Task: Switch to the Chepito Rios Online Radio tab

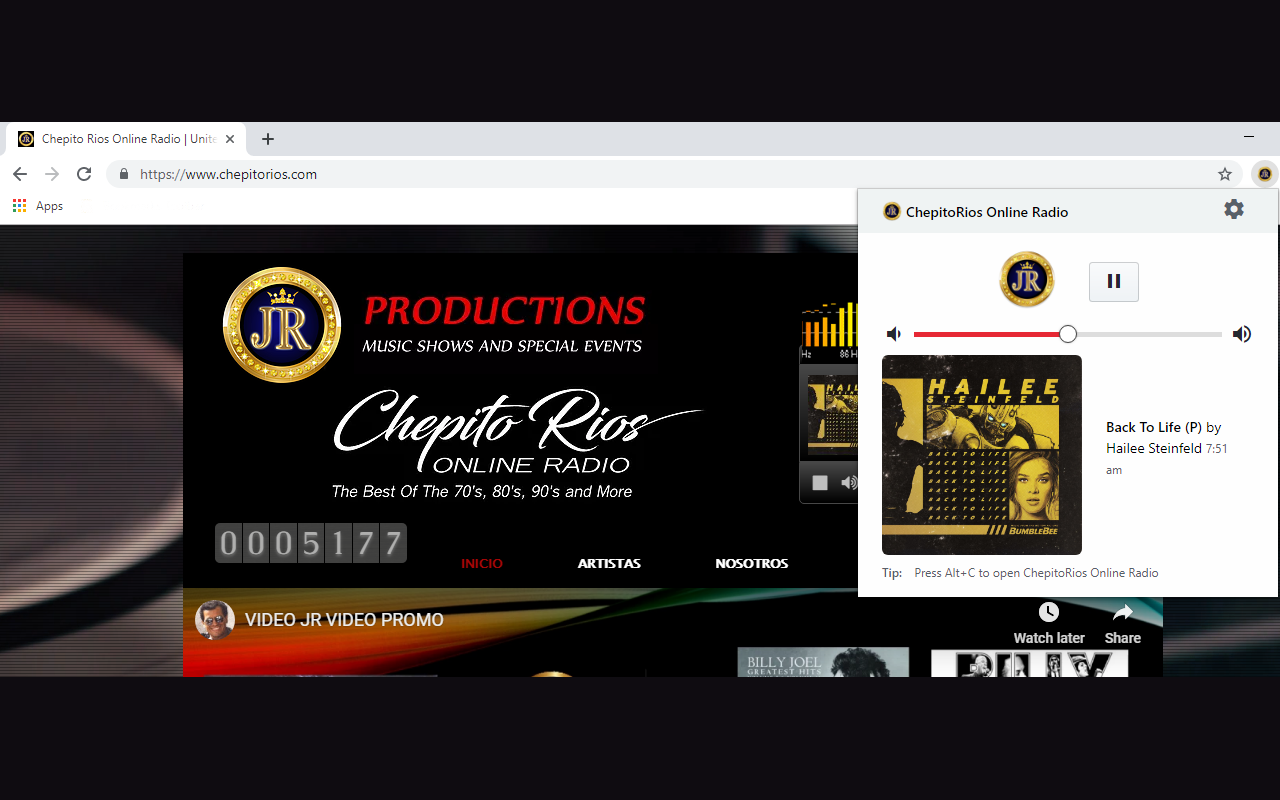Action: point(125,139)
